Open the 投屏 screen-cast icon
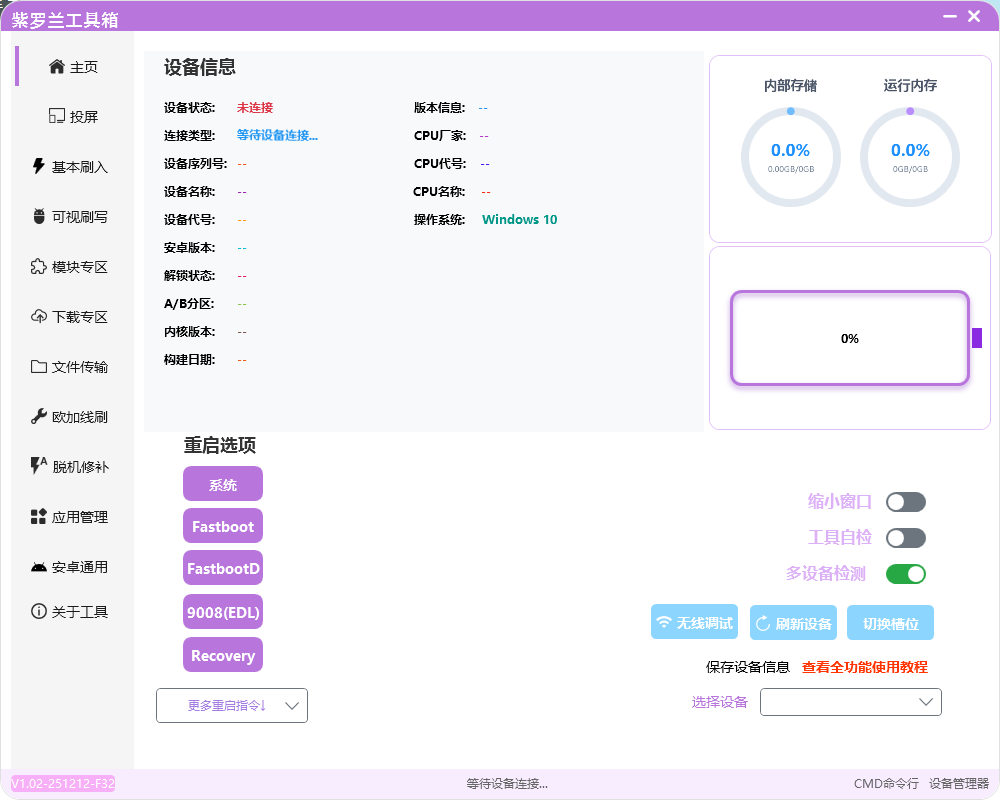 (x=57, y=117)
